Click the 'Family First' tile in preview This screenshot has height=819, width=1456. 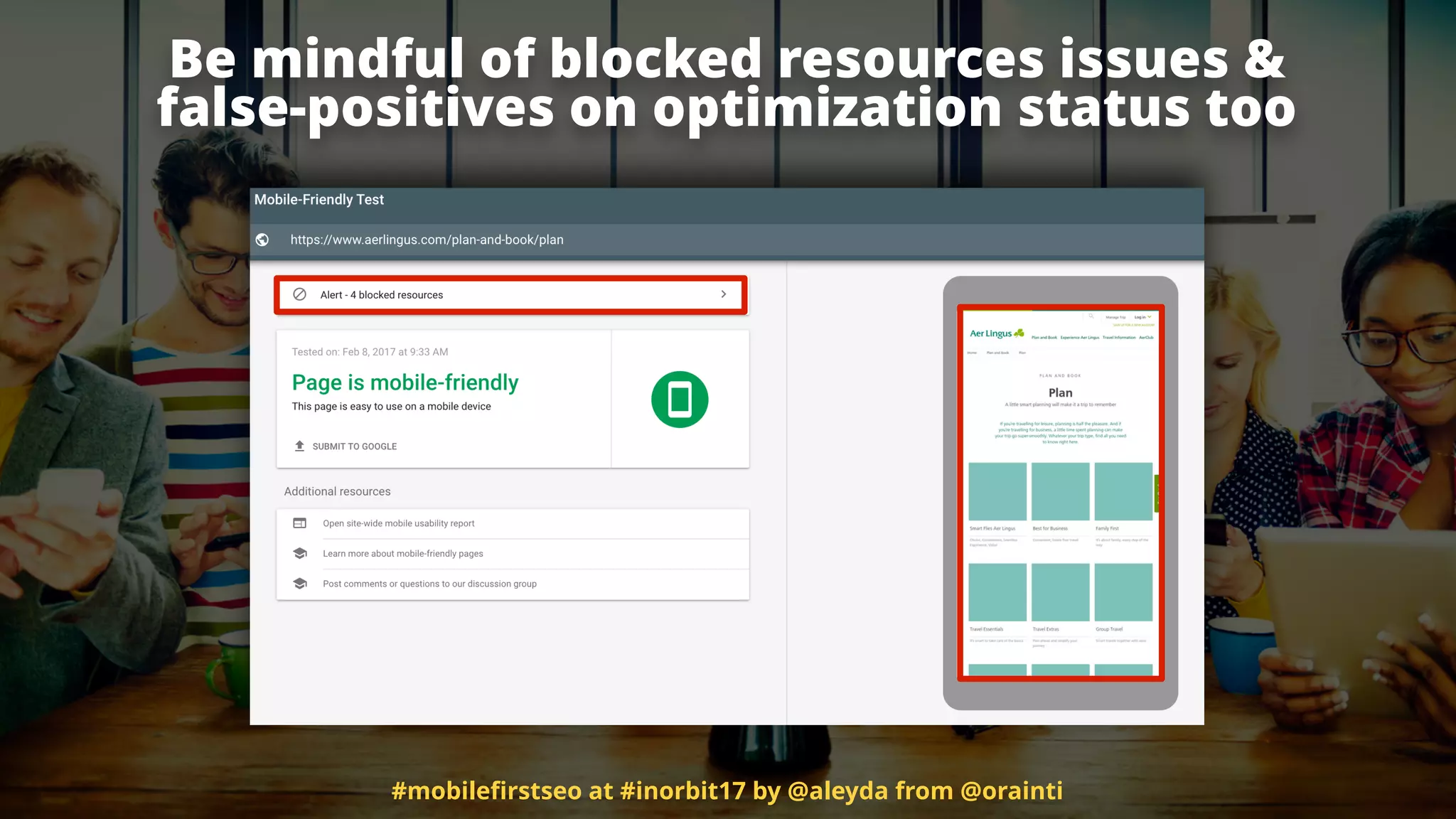(x=1123, y=491)
